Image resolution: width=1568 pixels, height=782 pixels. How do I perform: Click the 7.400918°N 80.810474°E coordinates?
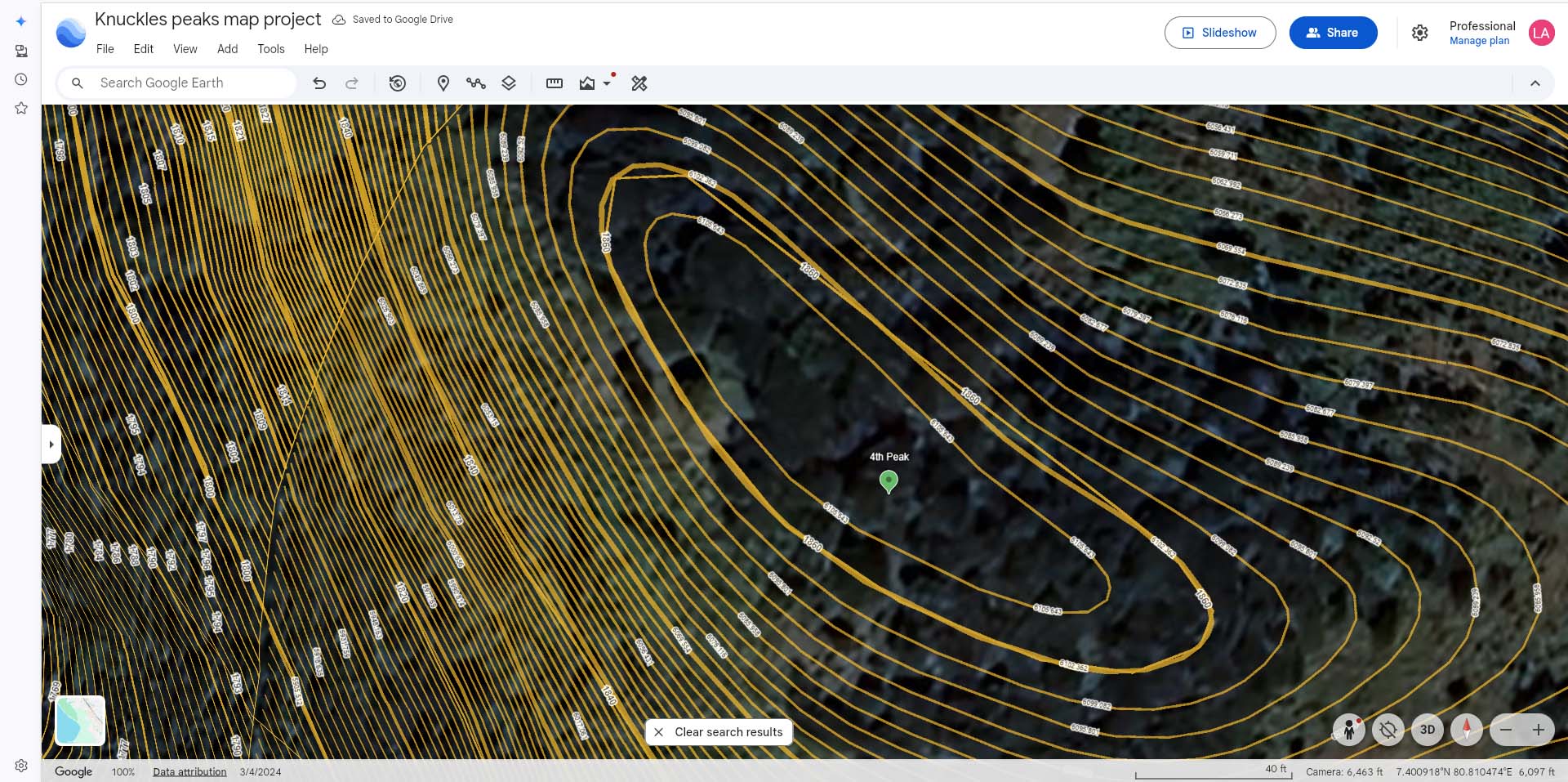click(x=1454, y=771)
